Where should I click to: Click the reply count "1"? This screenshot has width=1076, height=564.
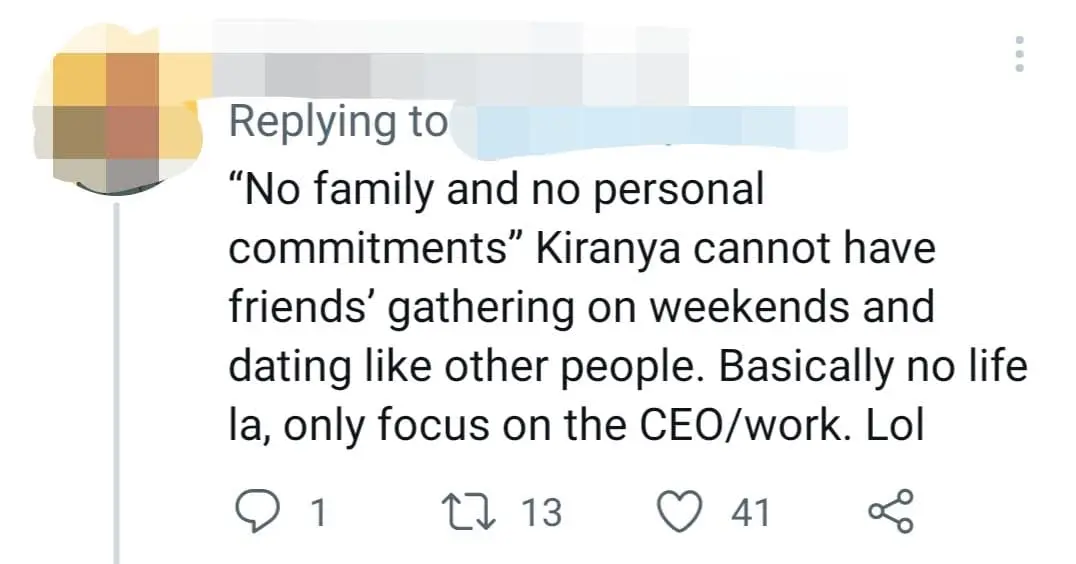pyautogui.click(x=318, y=513)
